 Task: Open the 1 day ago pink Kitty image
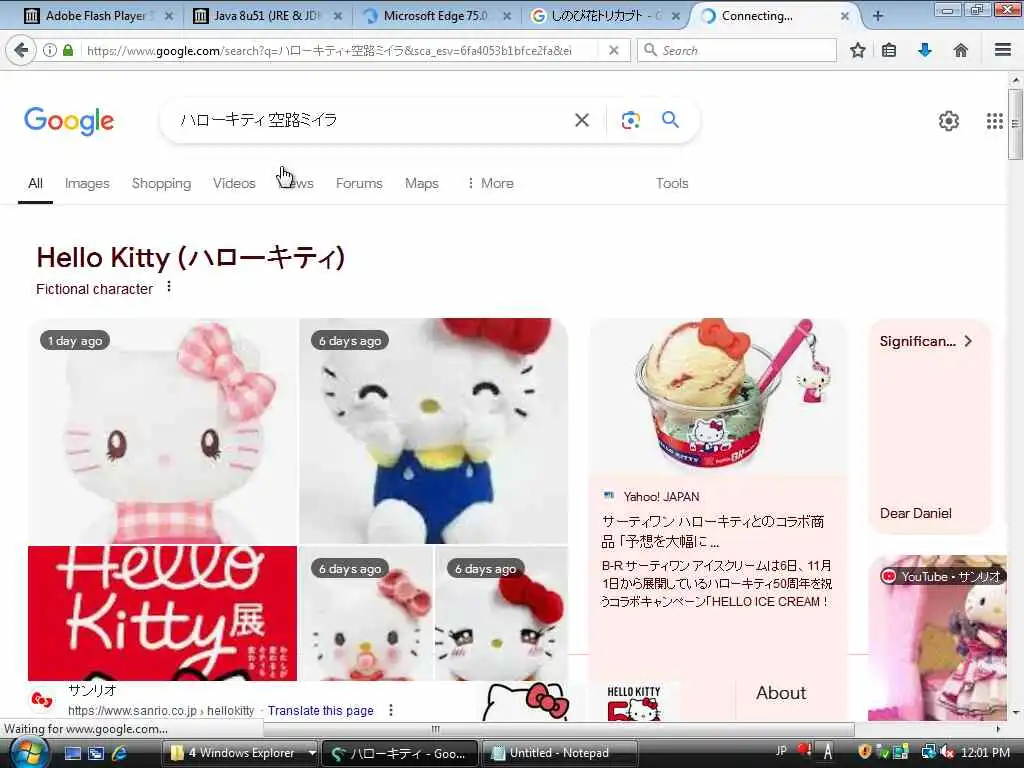click(162, 431)
